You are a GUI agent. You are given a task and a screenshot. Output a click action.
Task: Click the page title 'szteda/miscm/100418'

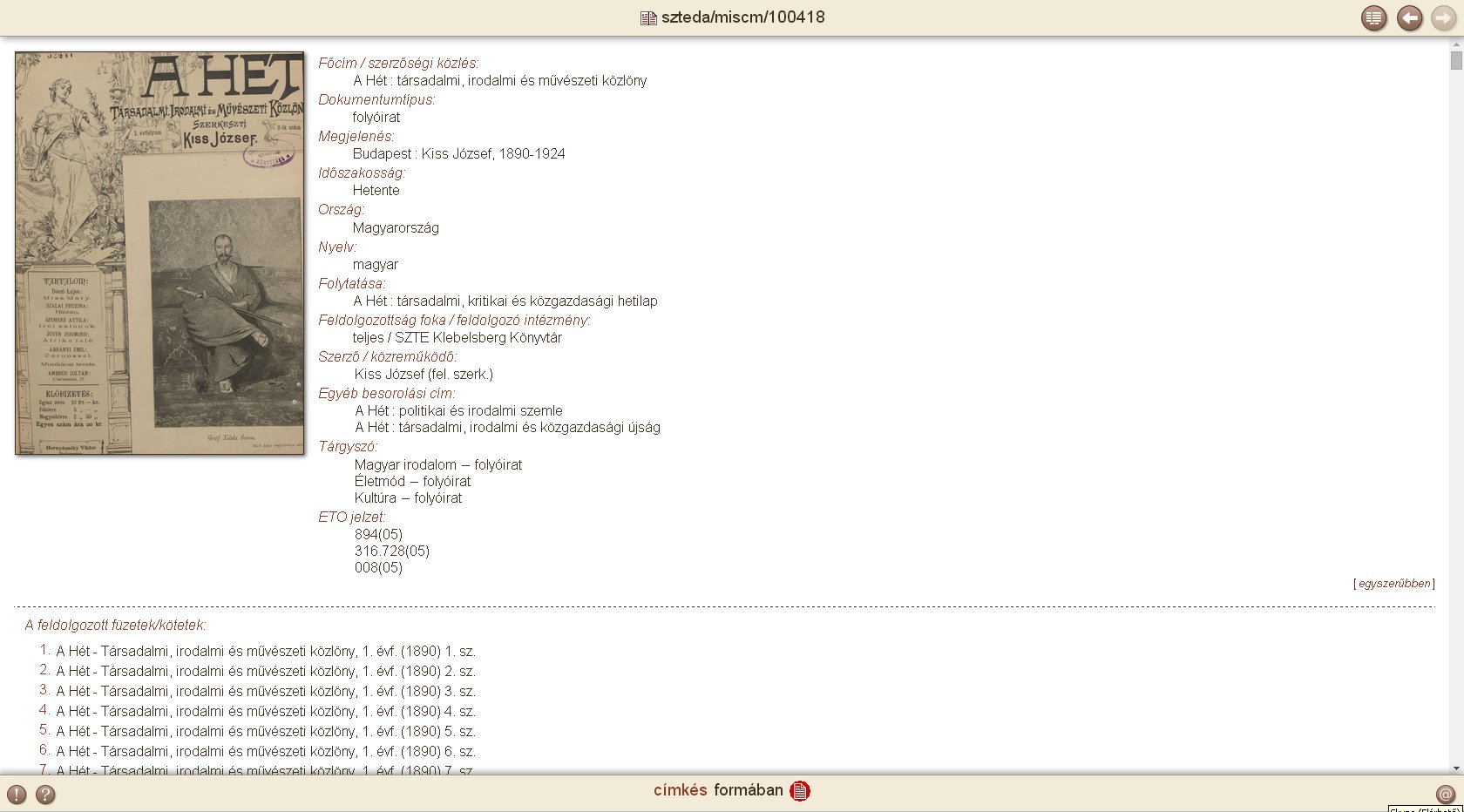(x=743, y=17)
